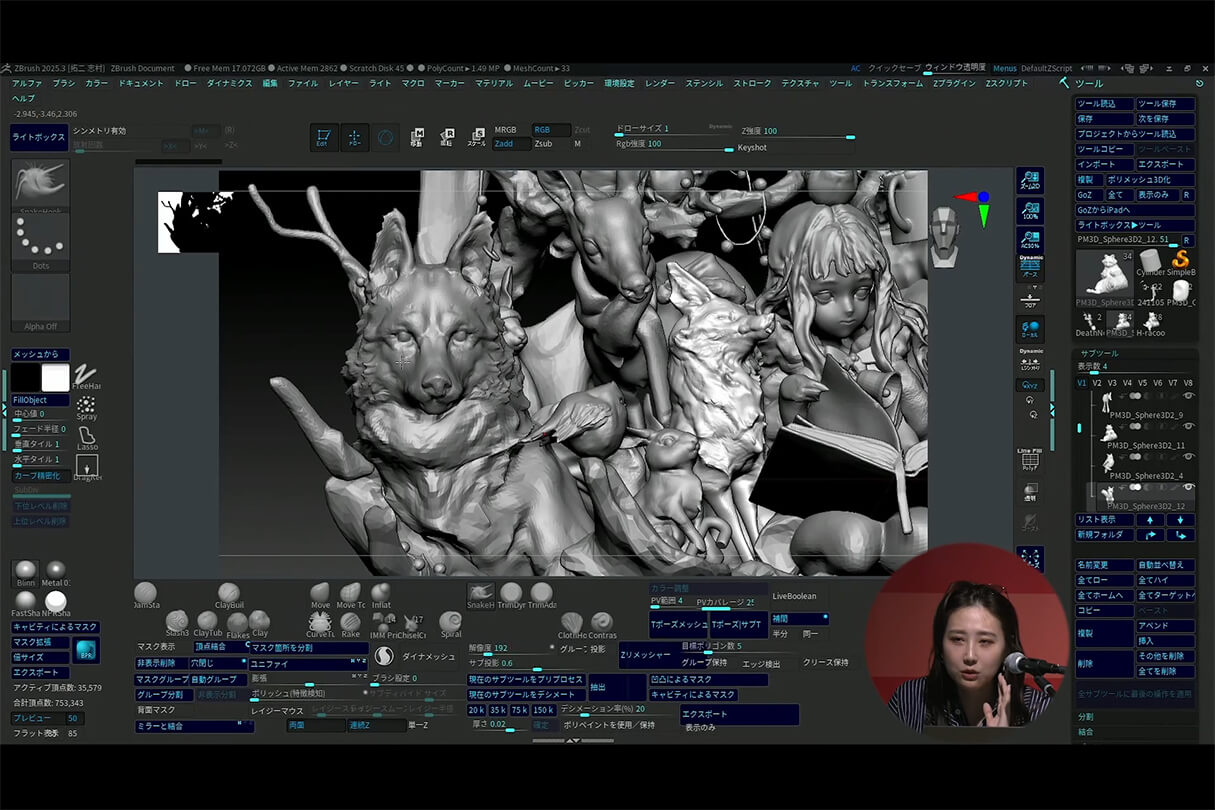1215x810 pixels.
Task: Open the マテリアル menu
Action: 494,83
